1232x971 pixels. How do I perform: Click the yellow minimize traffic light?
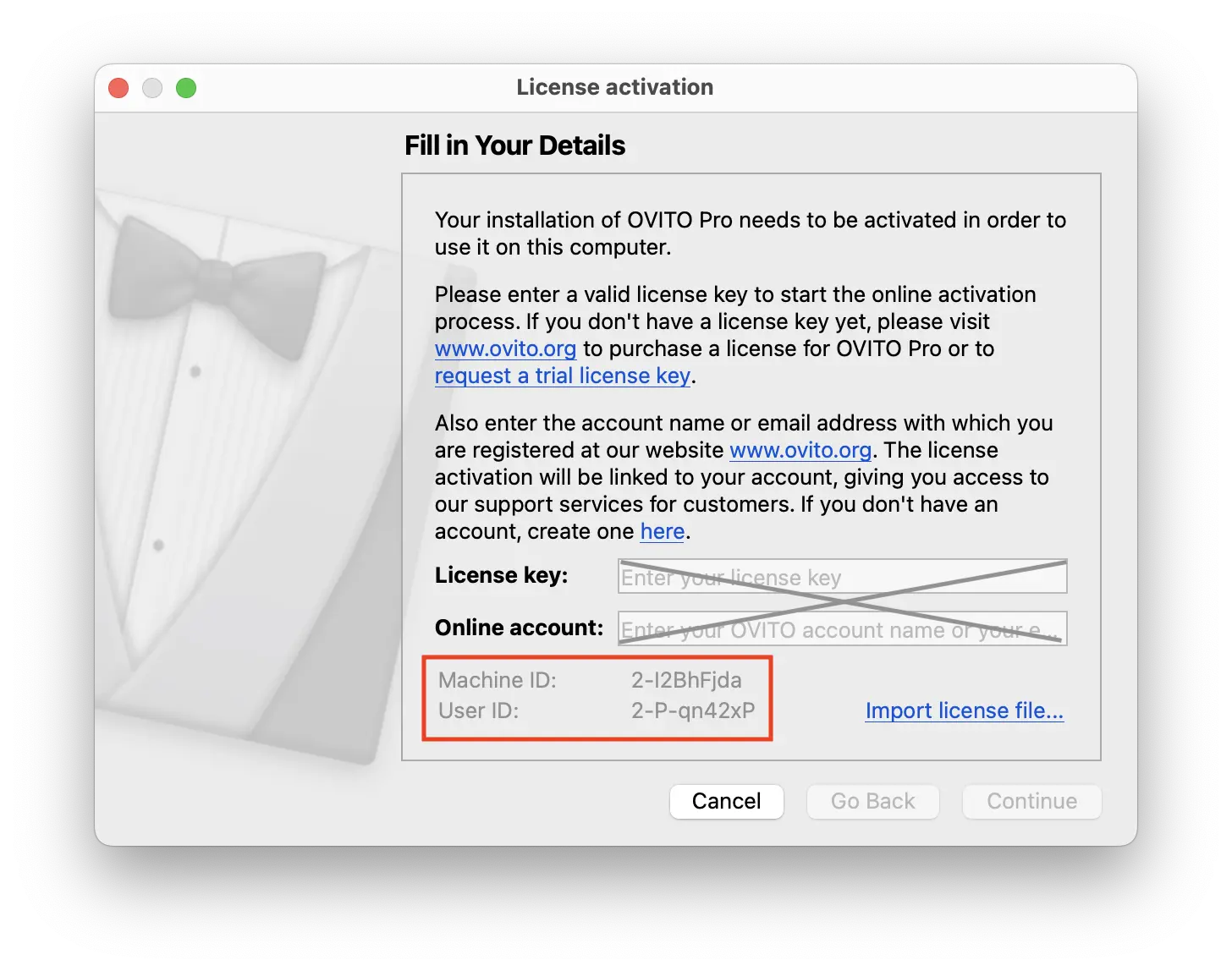(152, 87)
